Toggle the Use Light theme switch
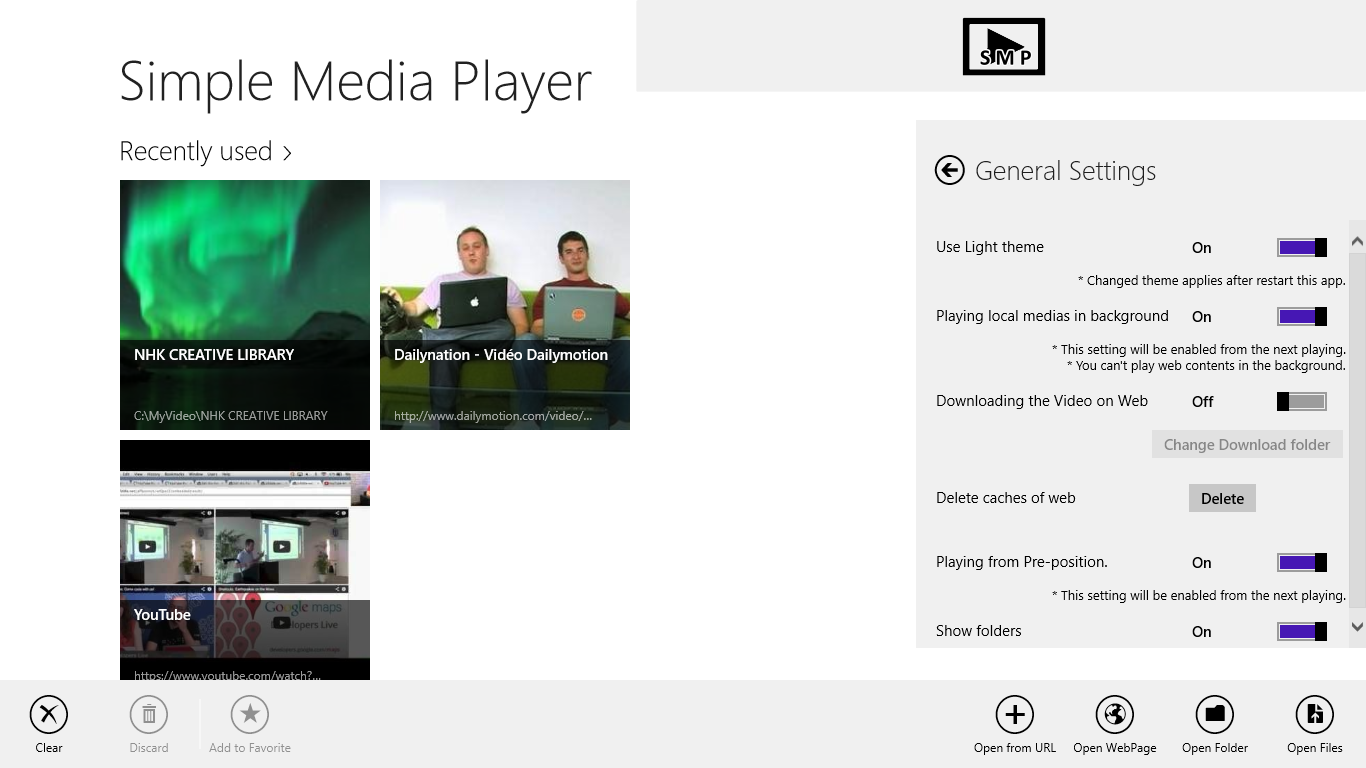This screenshot has width=1366, height=768. [1302, 248]
